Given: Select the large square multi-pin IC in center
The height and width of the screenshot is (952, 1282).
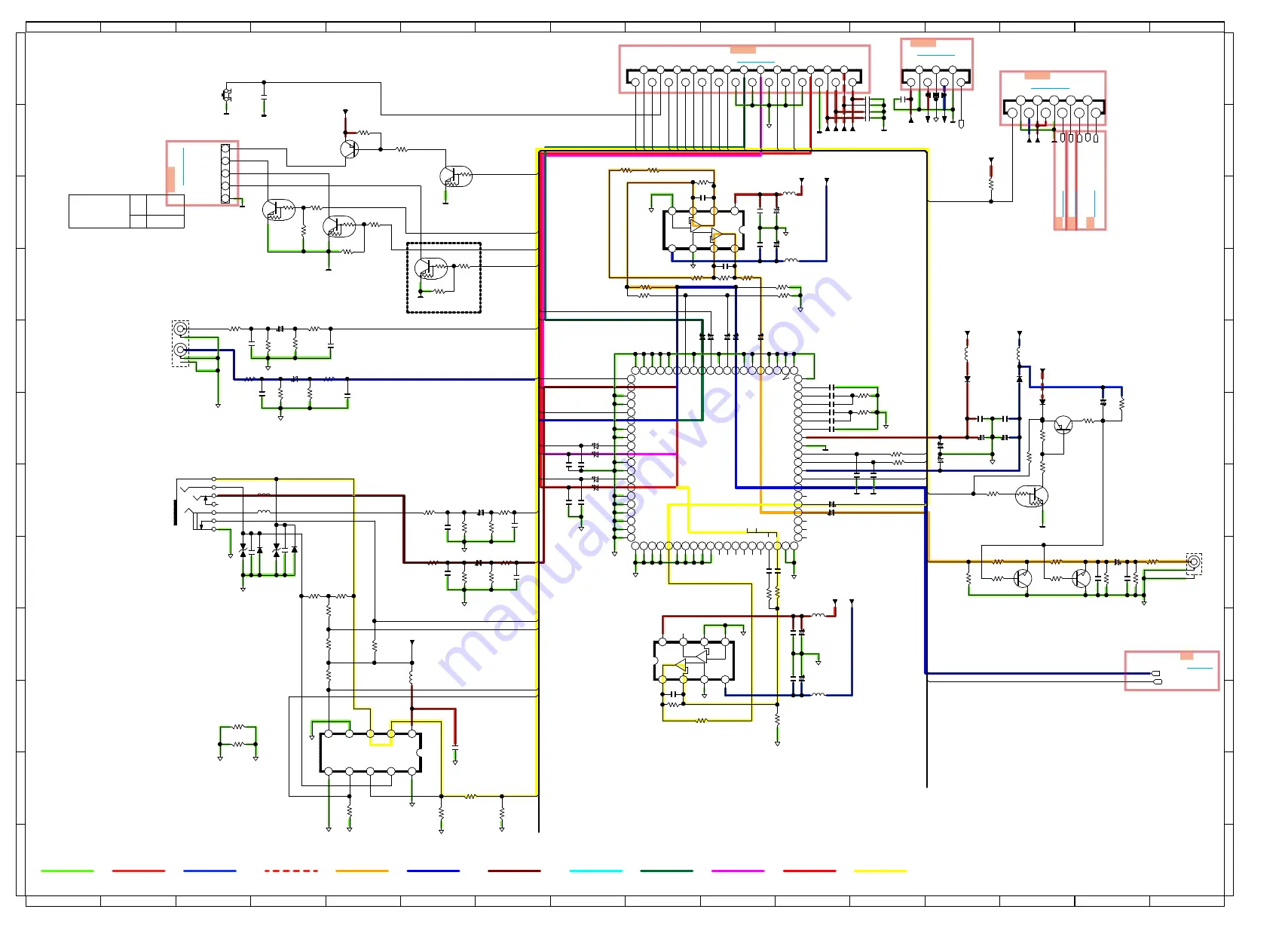Looking at the screenshot, I should point(714,458).
